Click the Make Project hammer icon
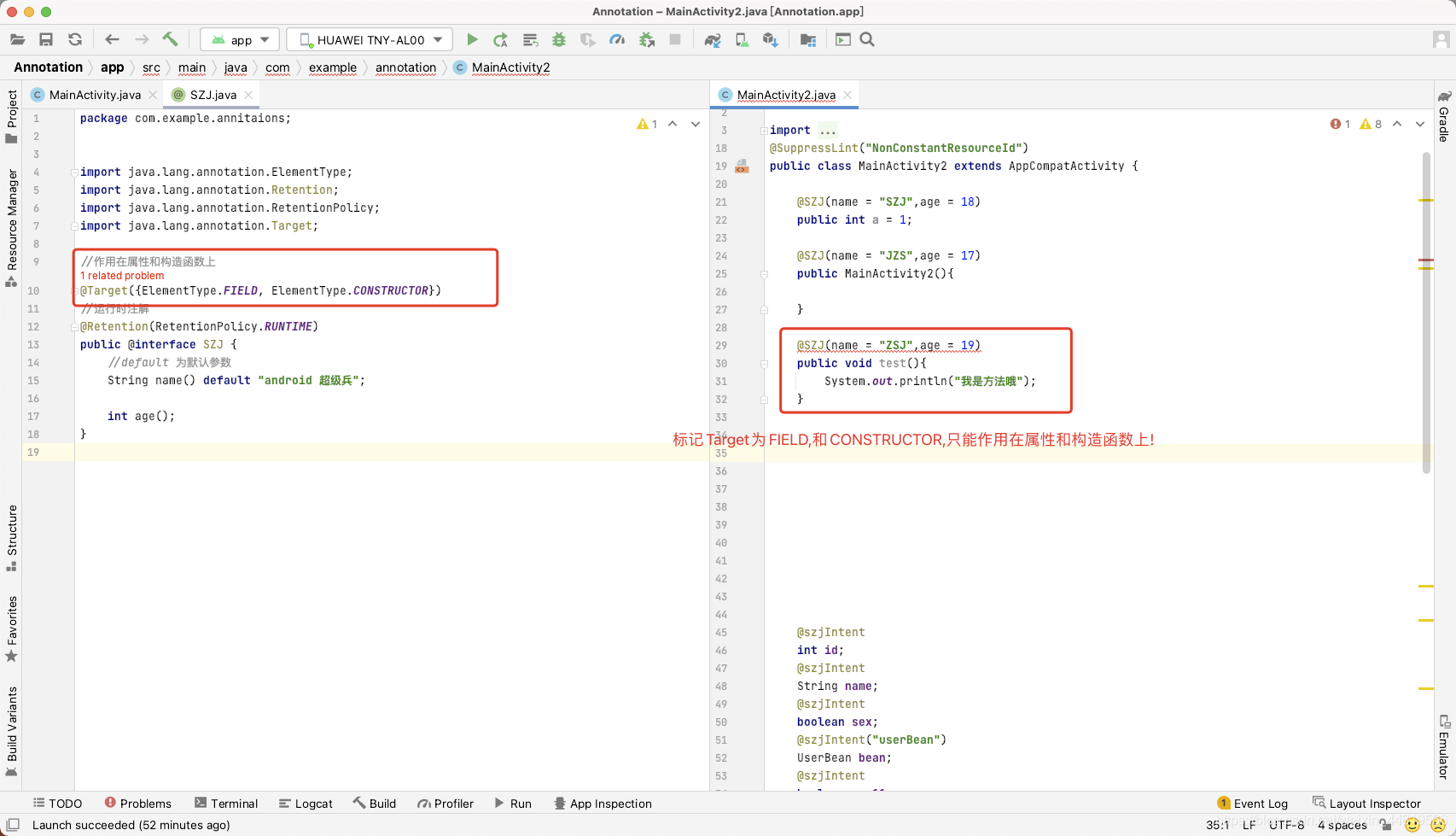 pos(170,39)
